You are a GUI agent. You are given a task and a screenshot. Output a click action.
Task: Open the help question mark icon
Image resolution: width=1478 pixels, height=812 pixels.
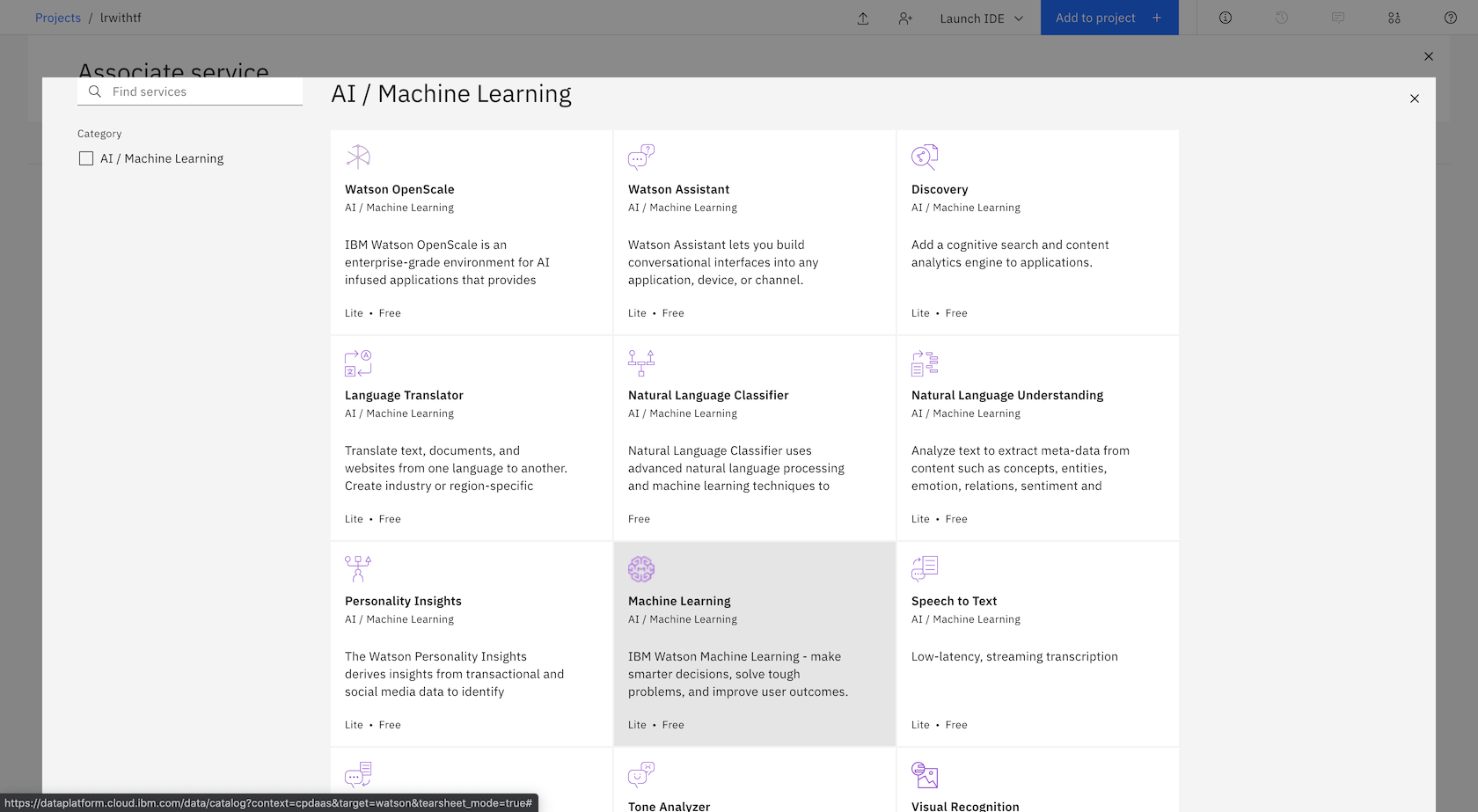click(x=1451, y=18)
